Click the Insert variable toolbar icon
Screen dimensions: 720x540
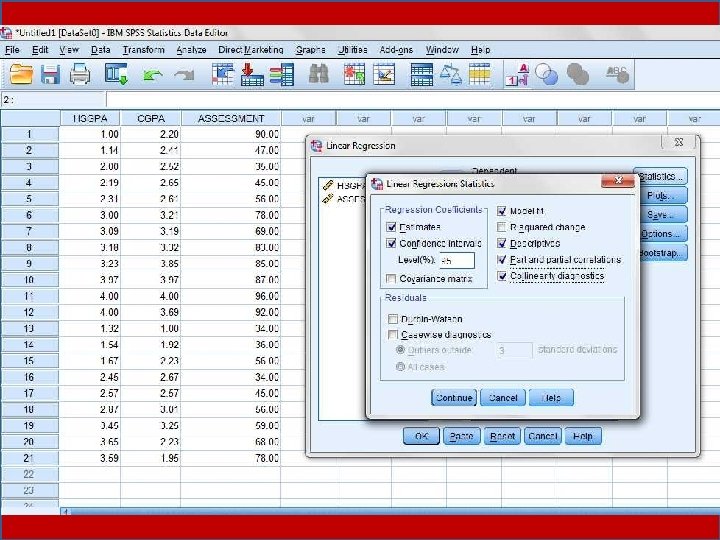384,74
